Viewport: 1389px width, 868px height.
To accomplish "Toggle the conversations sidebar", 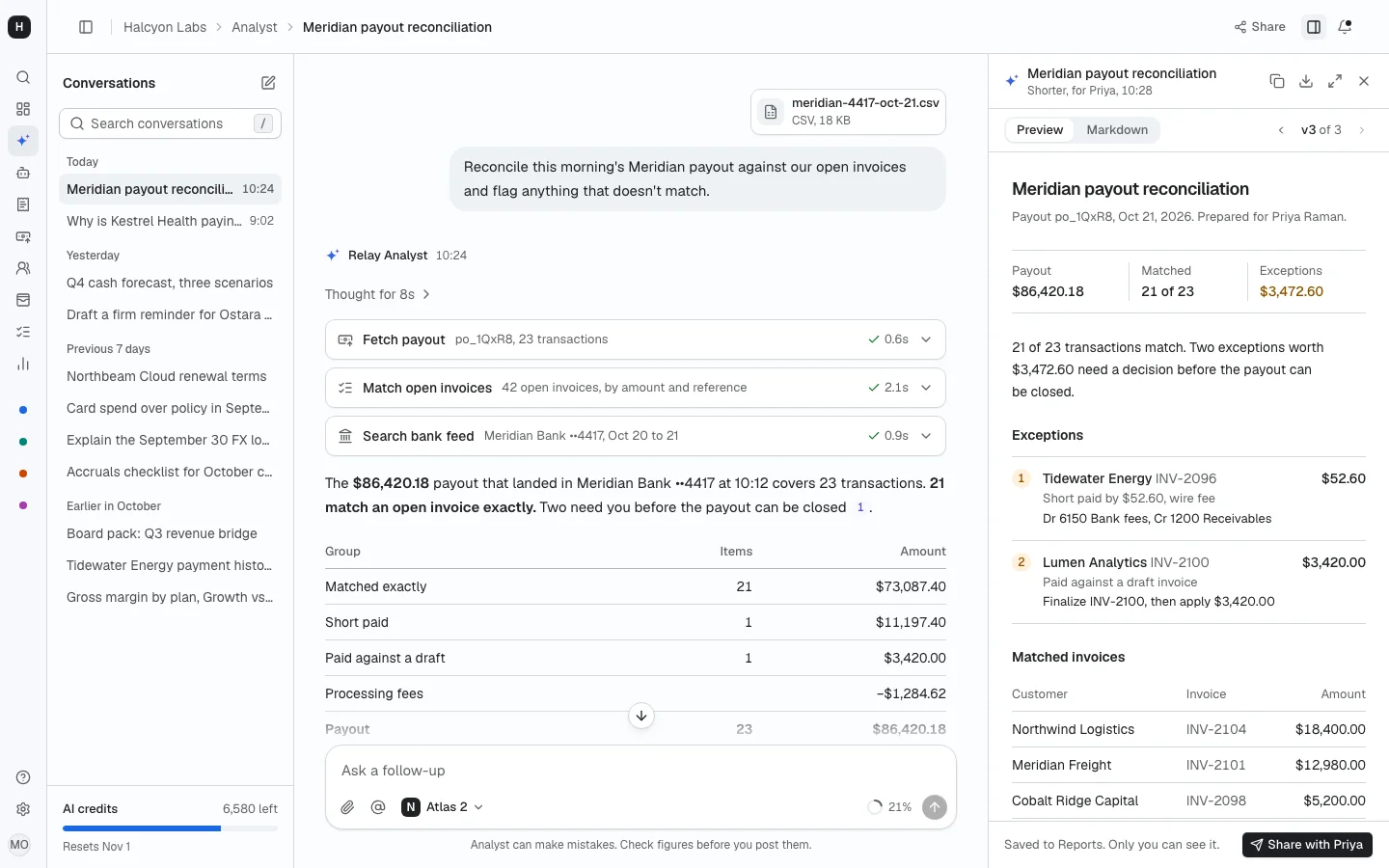I will (x=86, y=27).
